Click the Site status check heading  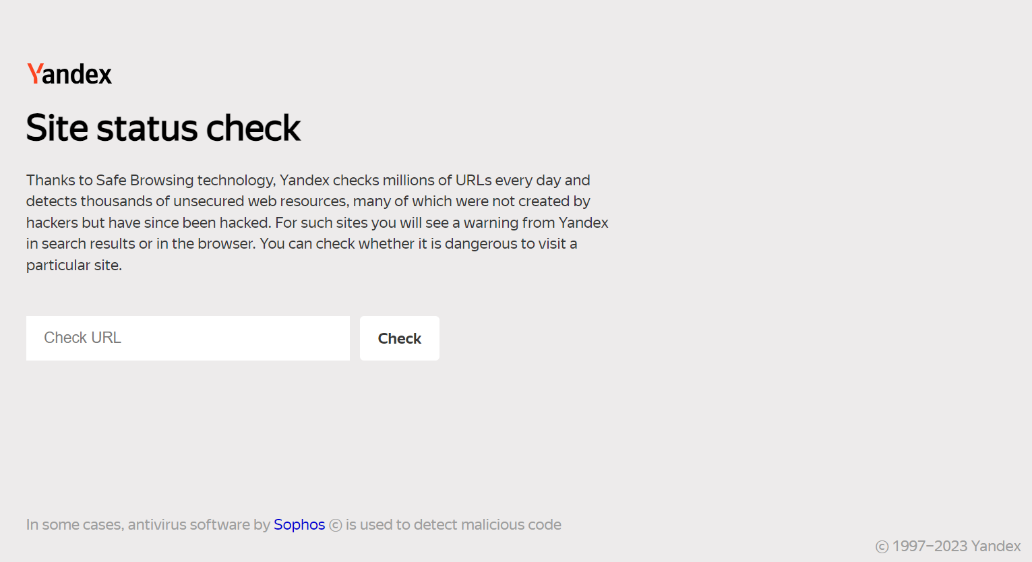click(x=163, y=128)
